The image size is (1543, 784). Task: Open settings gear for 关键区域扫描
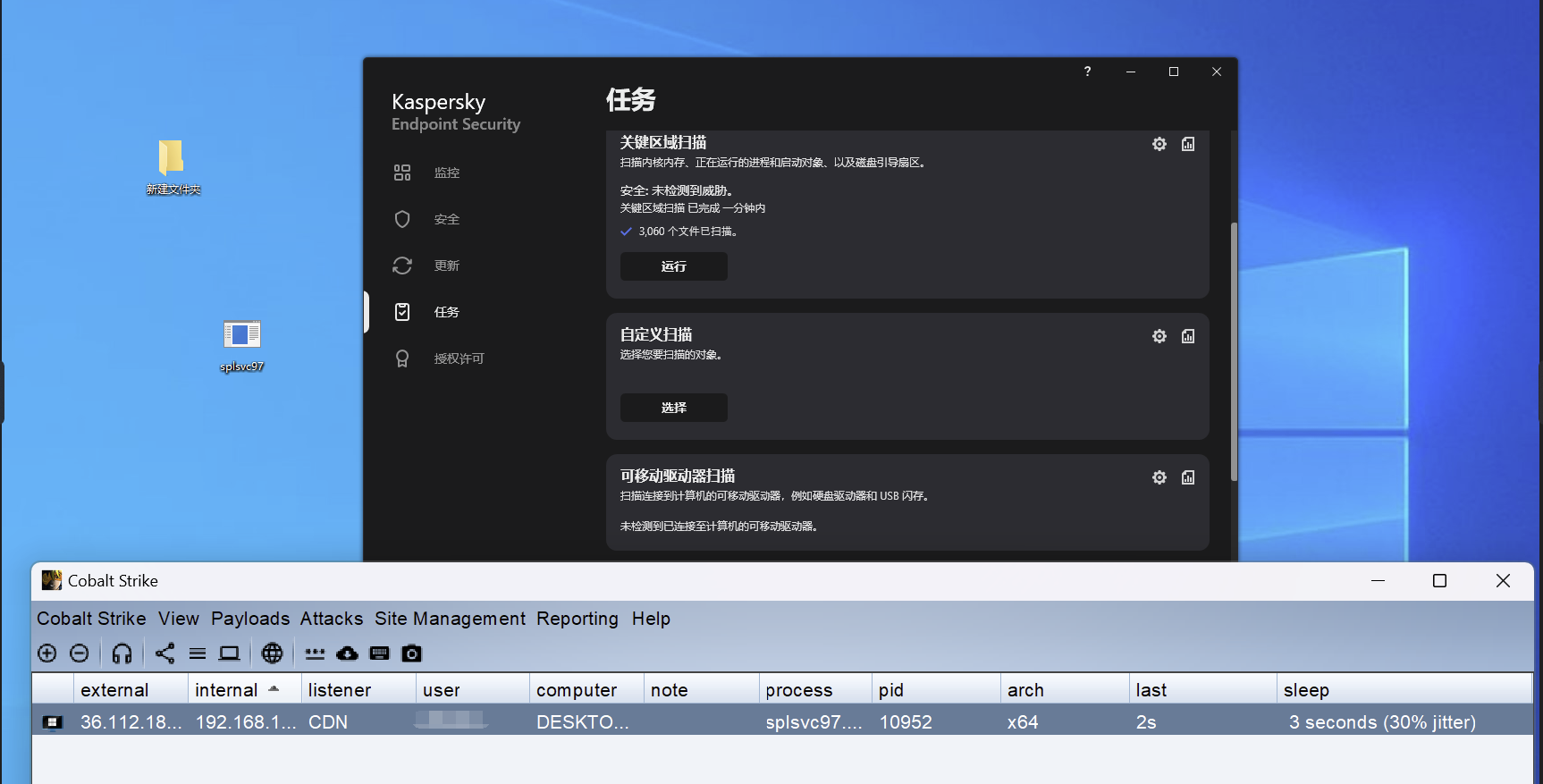1159,144
